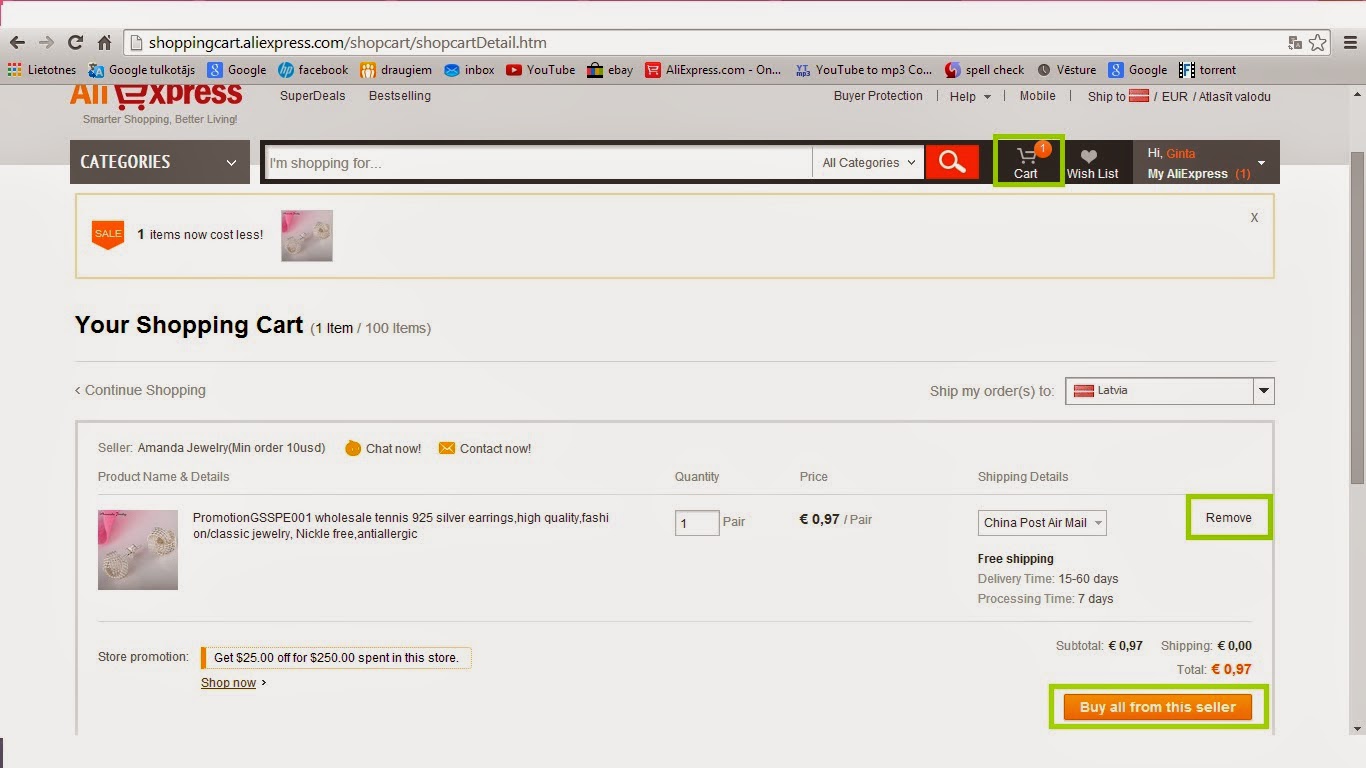Expand the Help dropdown menu
Screen dimensions: 1366x768
point(970,96)
